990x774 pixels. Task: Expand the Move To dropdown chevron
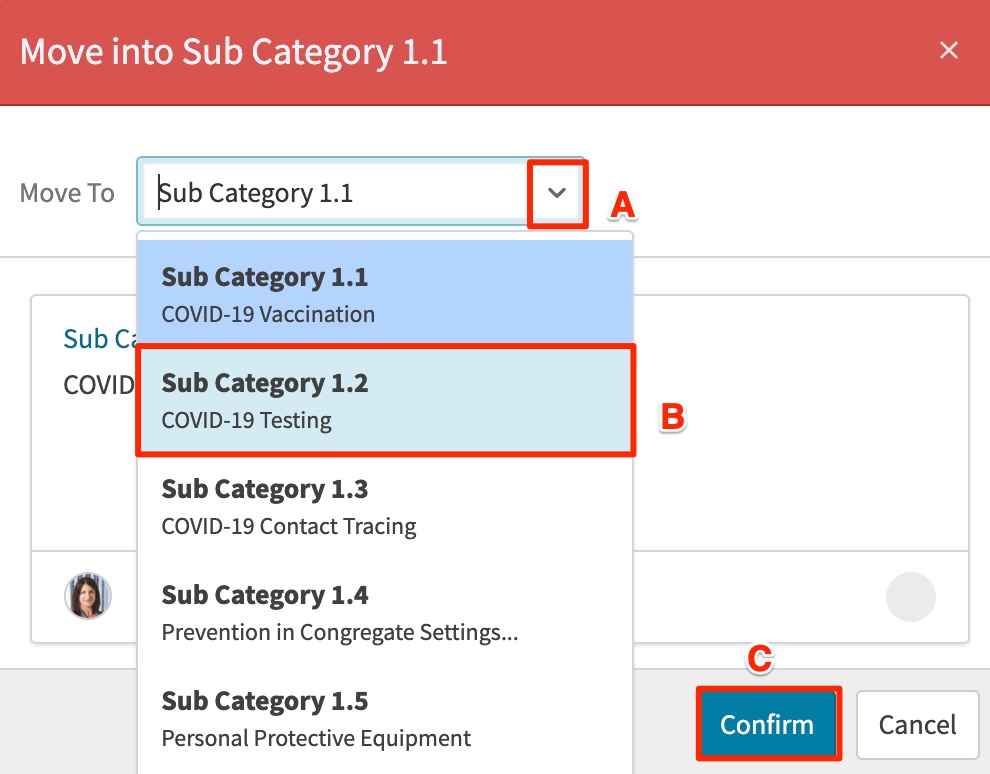(557, 193)
